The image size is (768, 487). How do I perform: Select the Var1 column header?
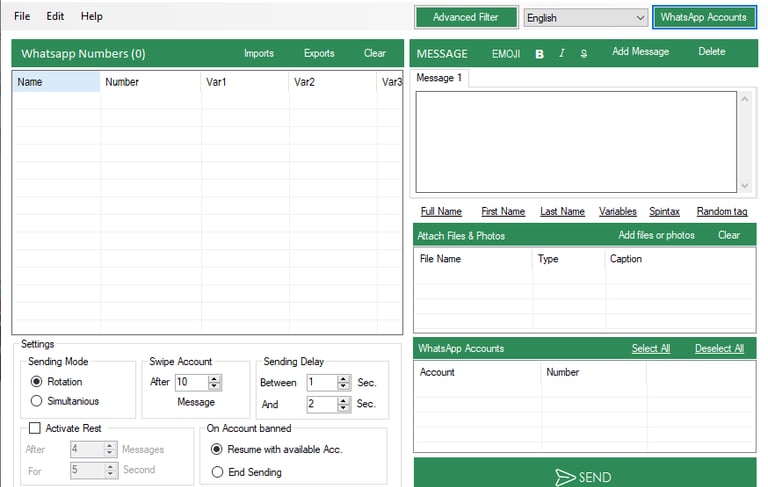click(x=244, y=82)
